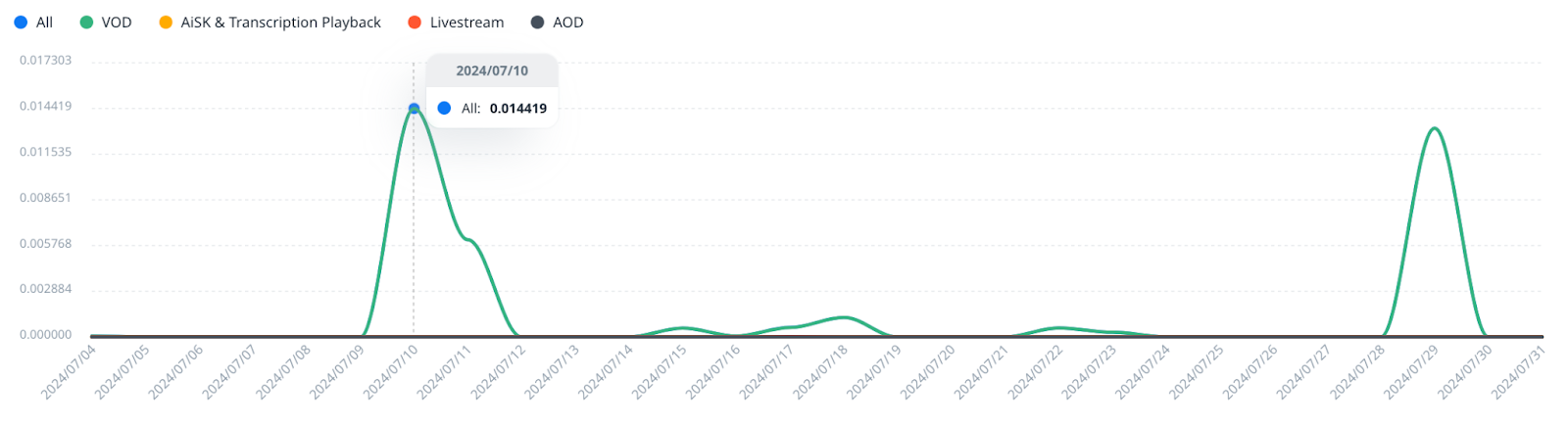Click the tooltip date header 2024/07/10
This screenshot has height=429, width=1568.
(x=492, y=71)
